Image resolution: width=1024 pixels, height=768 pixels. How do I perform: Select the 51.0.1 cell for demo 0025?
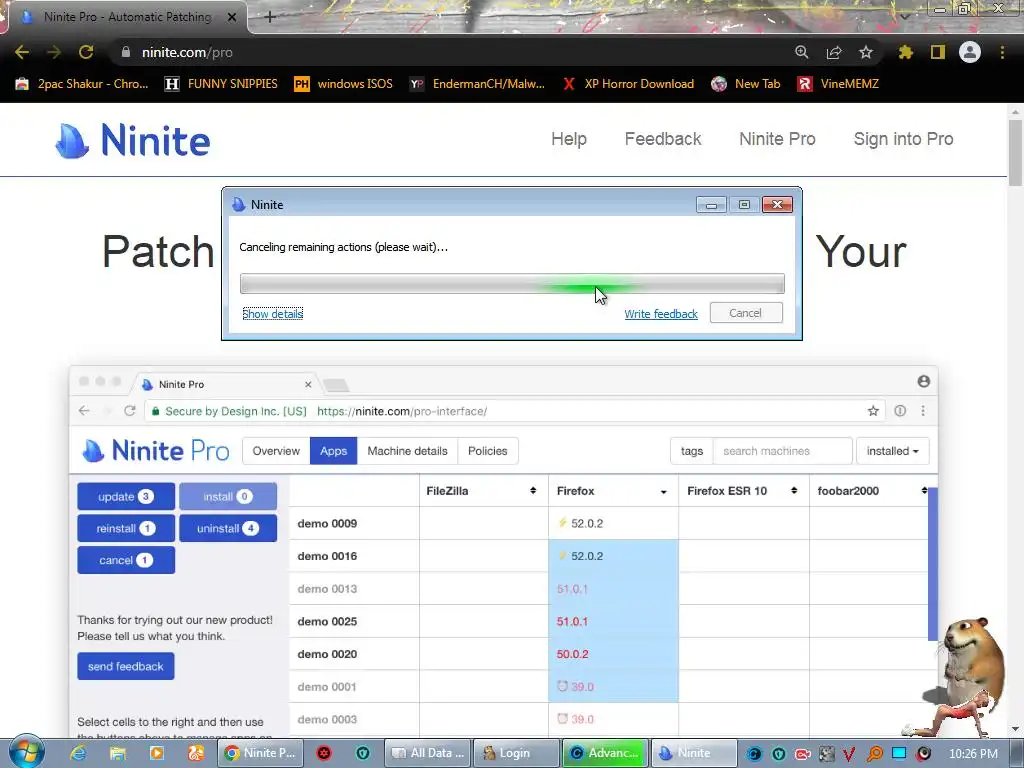(613, 621)
